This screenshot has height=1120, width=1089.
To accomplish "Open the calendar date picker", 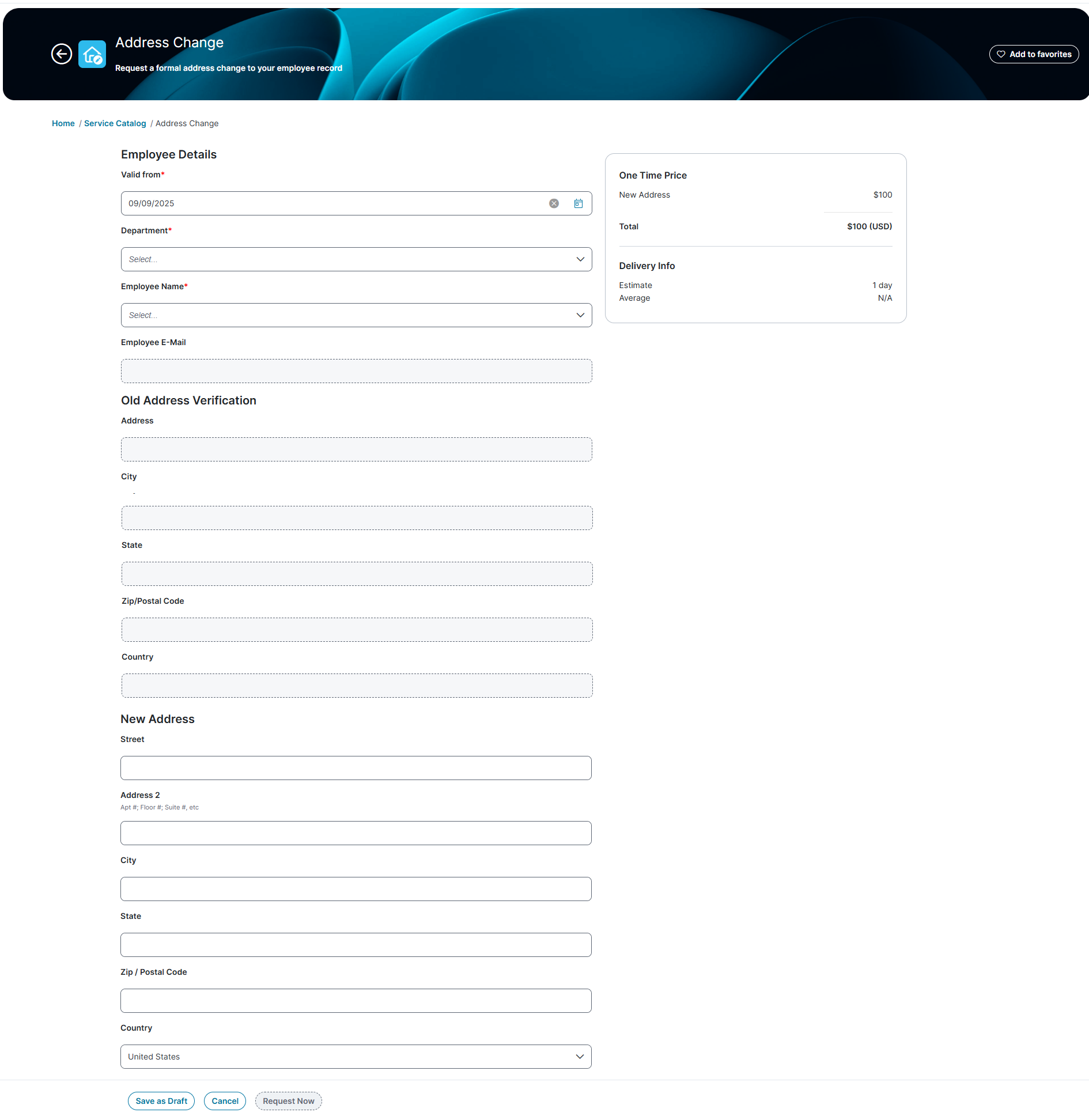I will coord(578,203).
